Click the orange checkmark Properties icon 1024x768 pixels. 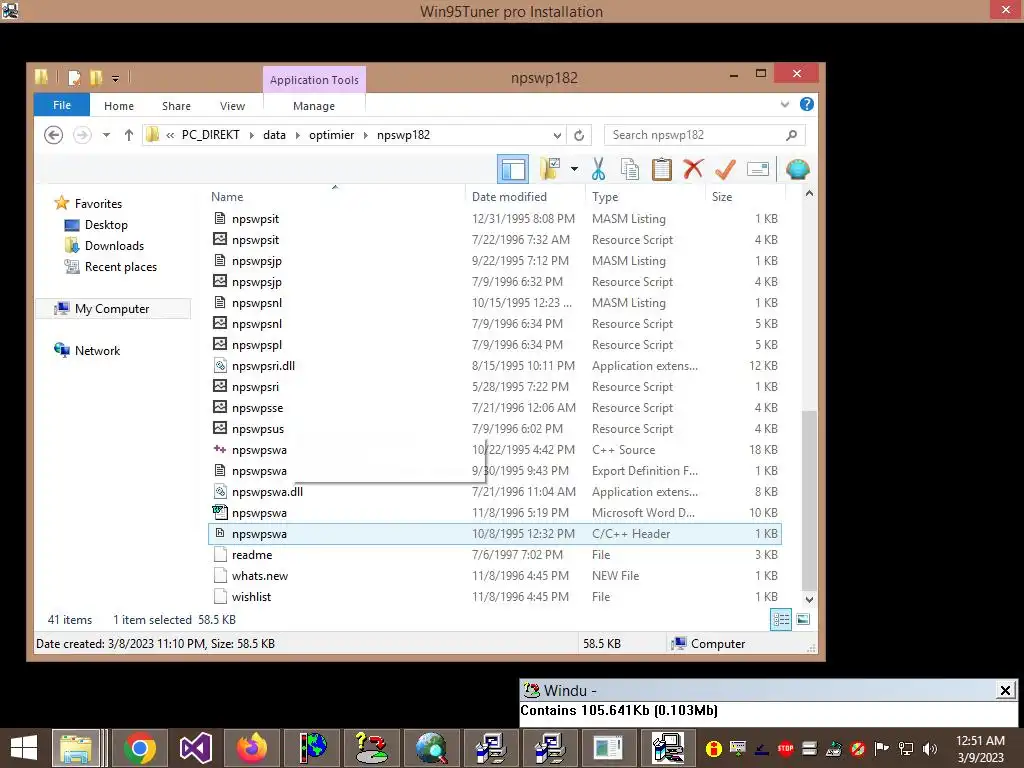coord(725,169)
